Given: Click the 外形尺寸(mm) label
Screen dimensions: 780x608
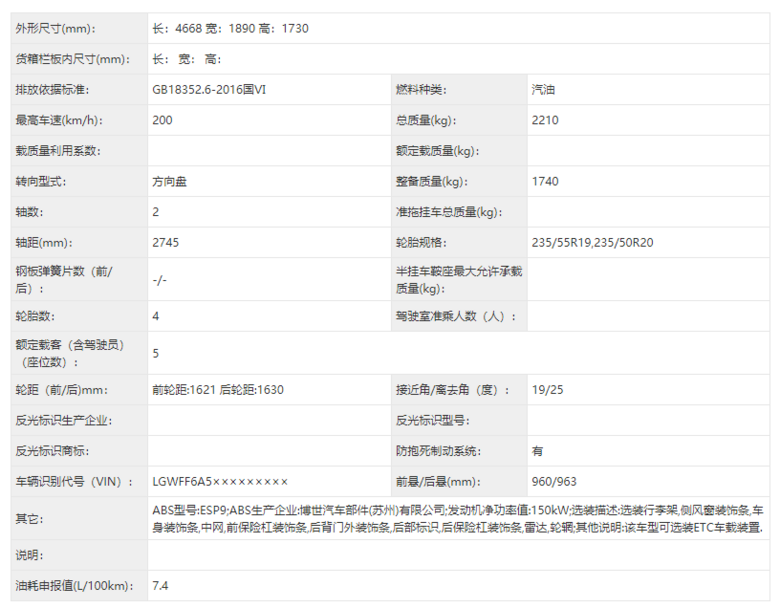Looking at the screenshot, I should pyautogui.click(x=56, y=28).
